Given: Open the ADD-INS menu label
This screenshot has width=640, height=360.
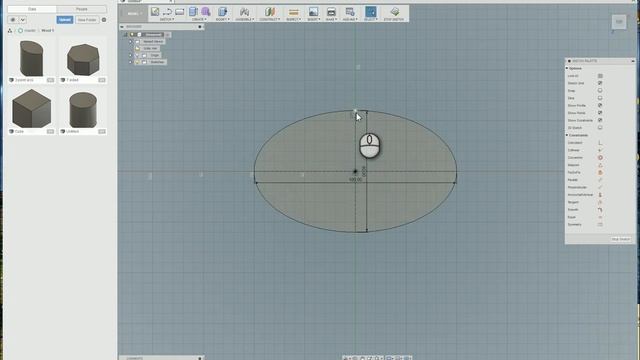Looking at the screenshot, I should (x=350, y=20).
